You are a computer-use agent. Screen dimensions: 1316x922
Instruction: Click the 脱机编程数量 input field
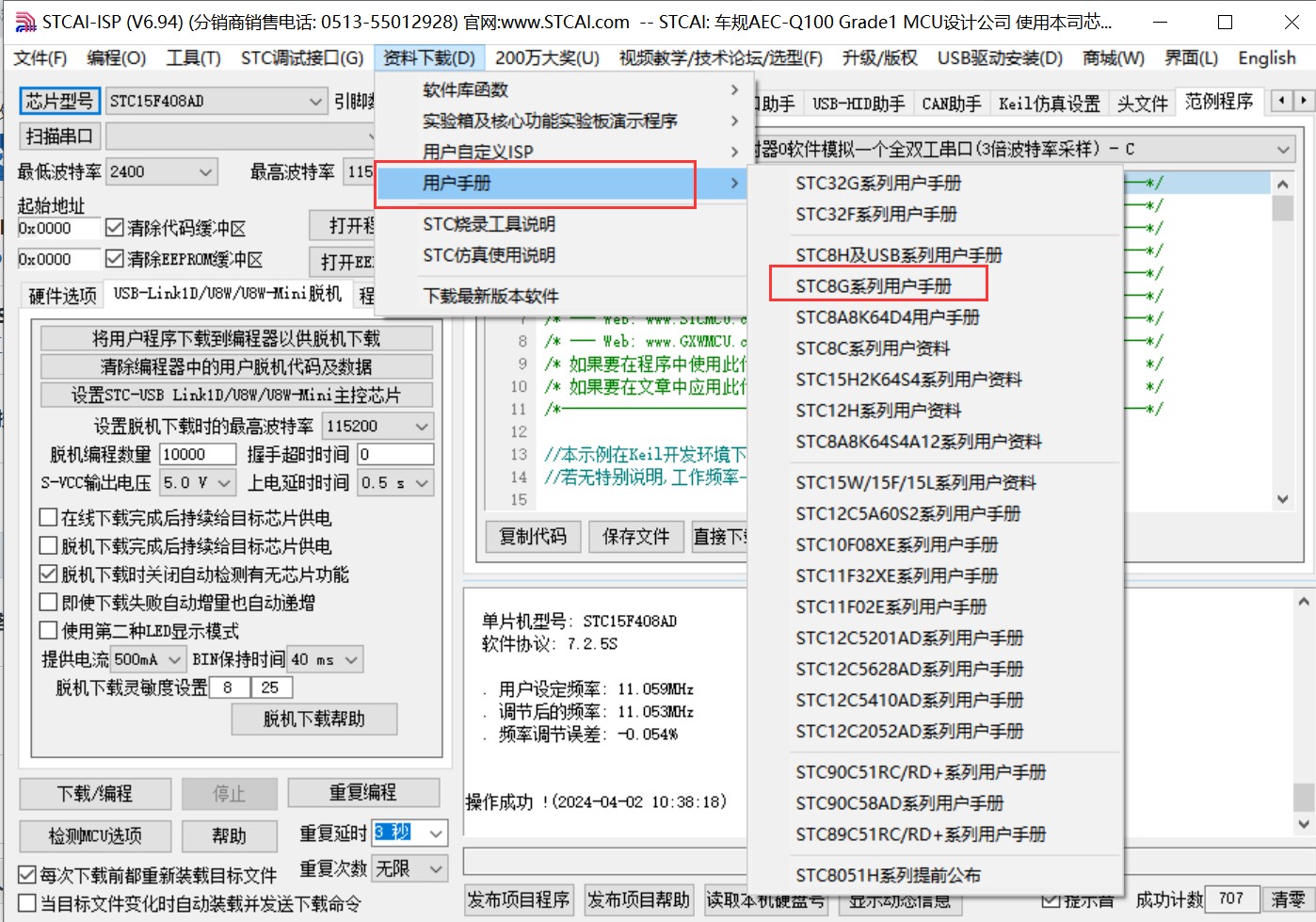pyautogui.click(x=198, y=455)
